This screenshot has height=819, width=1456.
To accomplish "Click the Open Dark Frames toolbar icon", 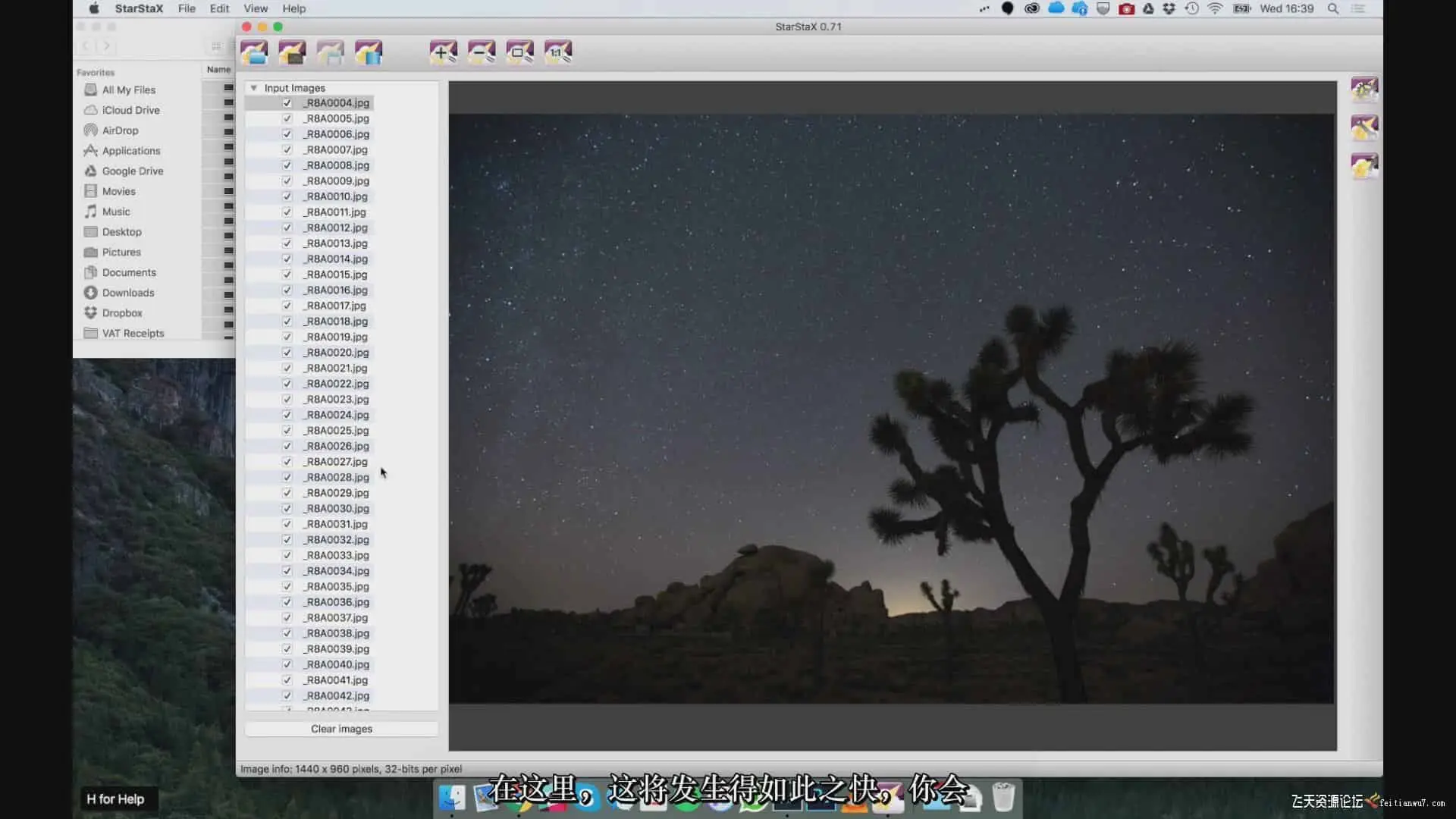I will click(x=292, y=52).
